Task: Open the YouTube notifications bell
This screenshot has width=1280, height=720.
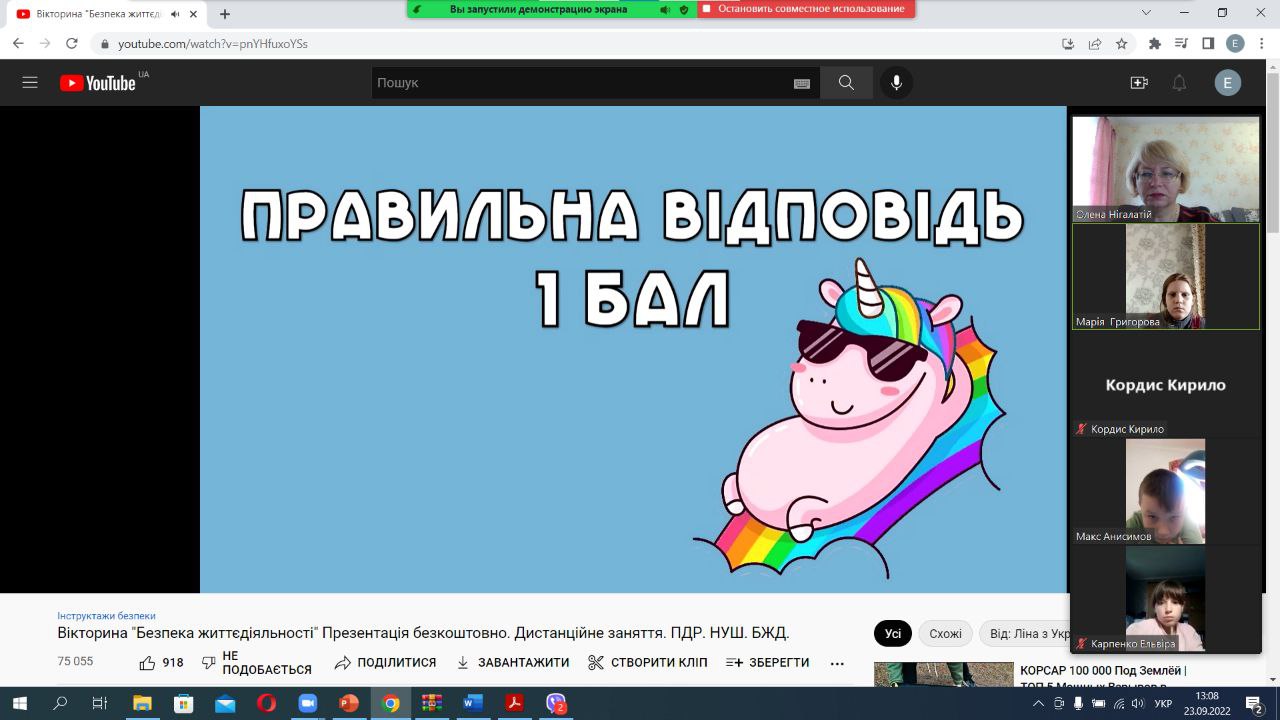Action: click(x=1179, y=83)
